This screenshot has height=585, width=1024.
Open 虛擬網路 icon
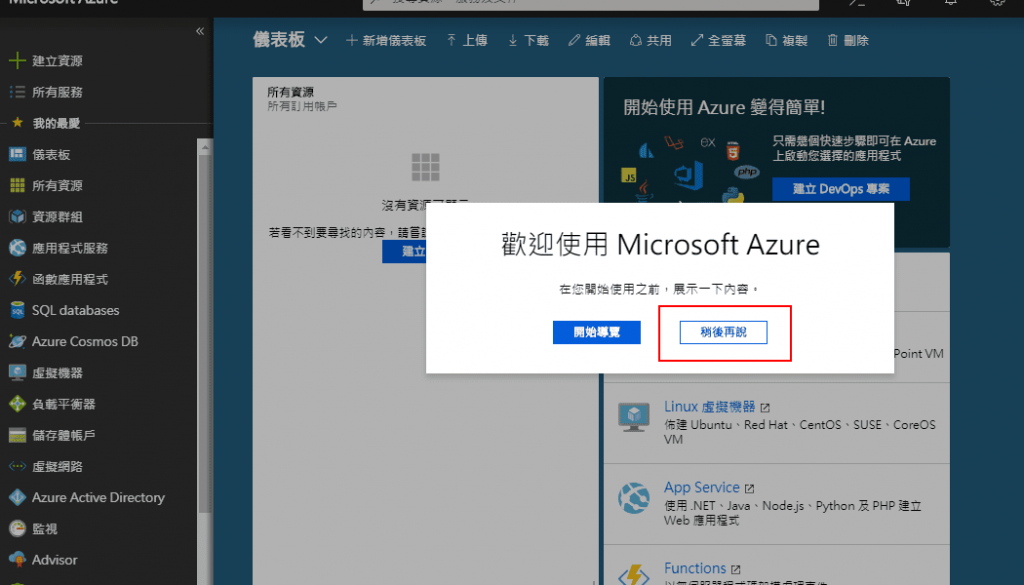point(17,466)
